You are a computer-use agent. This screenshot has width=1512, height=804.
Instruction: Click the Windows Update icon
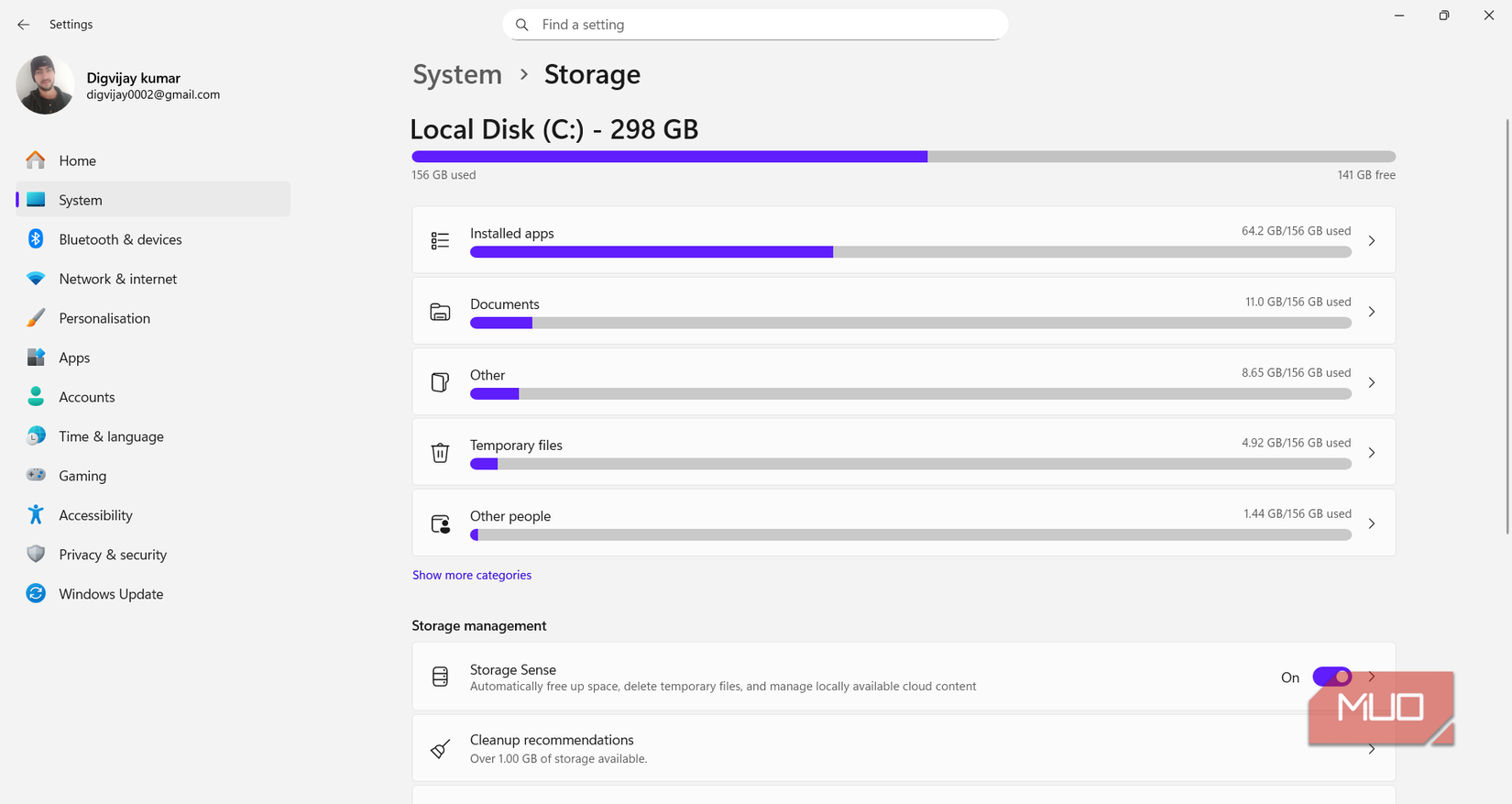click(x=36, y=593)
